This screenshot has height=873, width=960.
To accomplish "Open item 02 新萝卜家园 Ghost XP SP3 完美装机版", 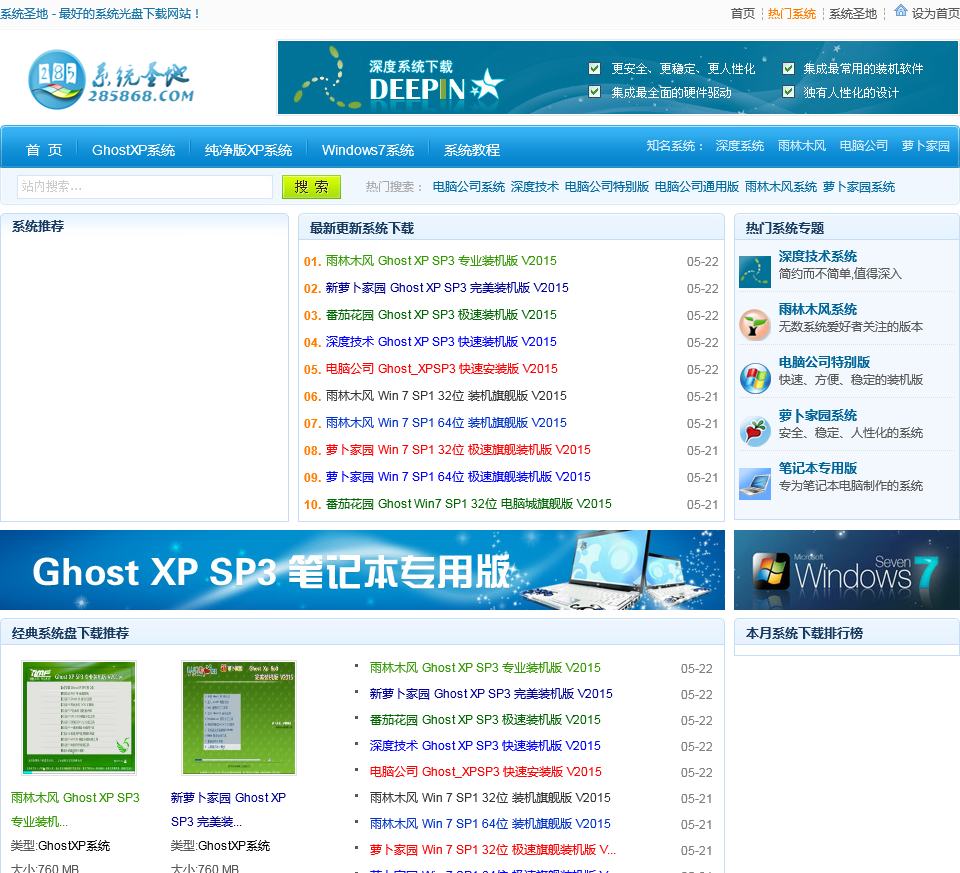I will (447, 288).
